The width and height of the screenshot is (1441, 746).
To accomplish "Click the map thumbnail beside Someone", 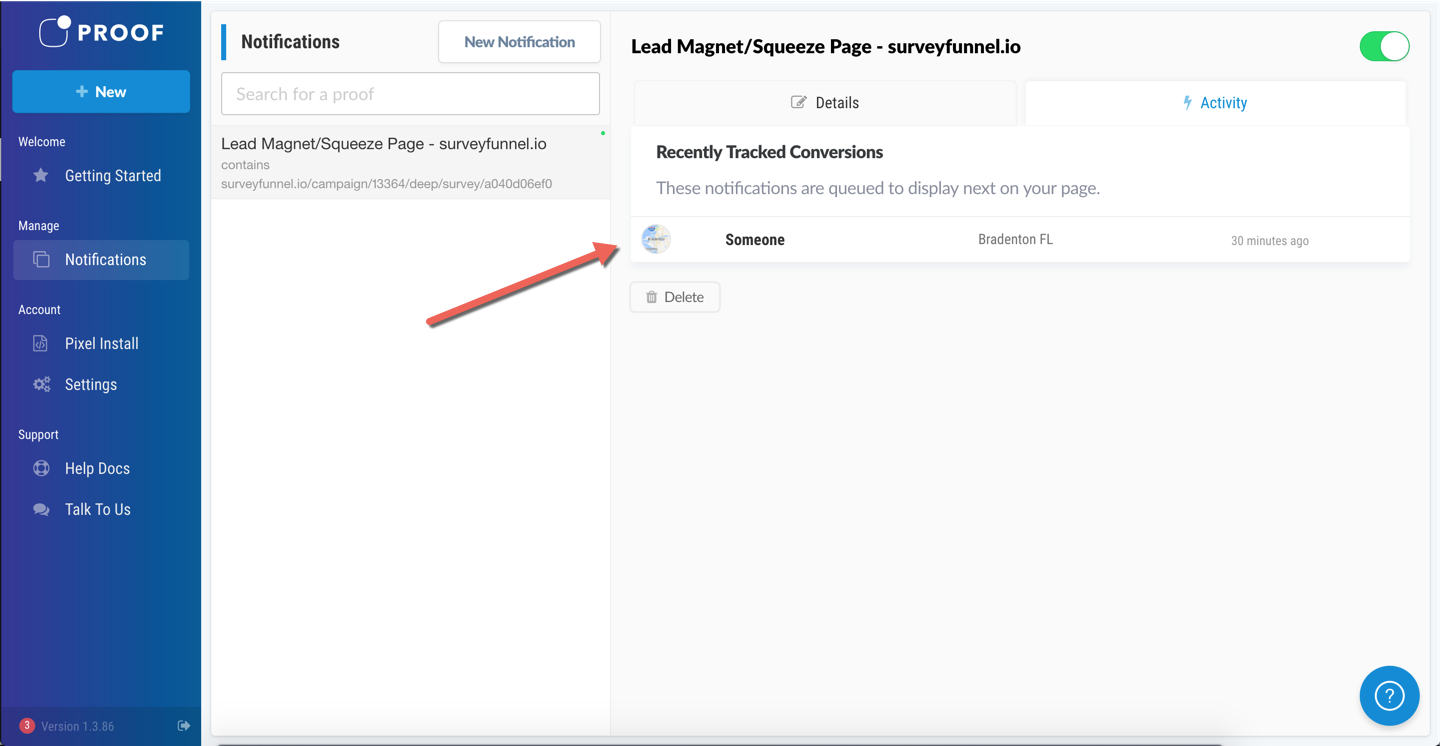I will 656,240.
